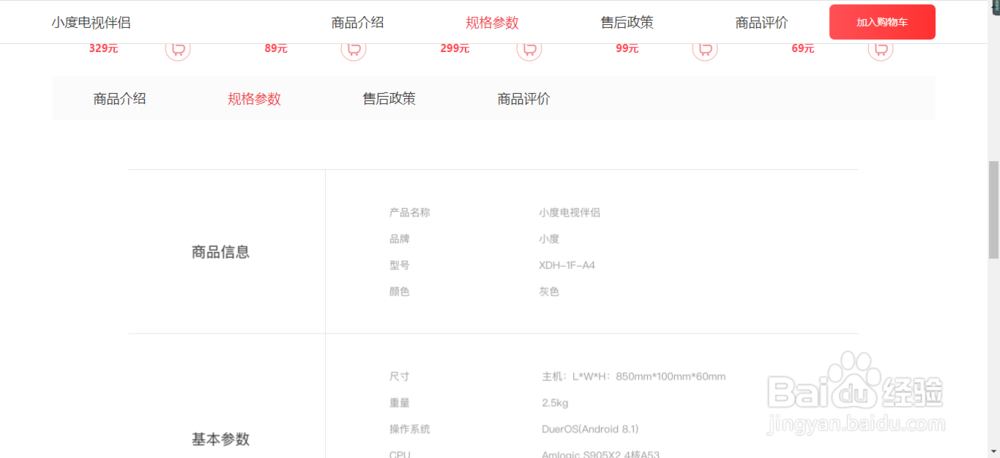Screen dimensions: 1000x458
Task: Add the 329元 item to cart
Action: (x=178, y=50)
